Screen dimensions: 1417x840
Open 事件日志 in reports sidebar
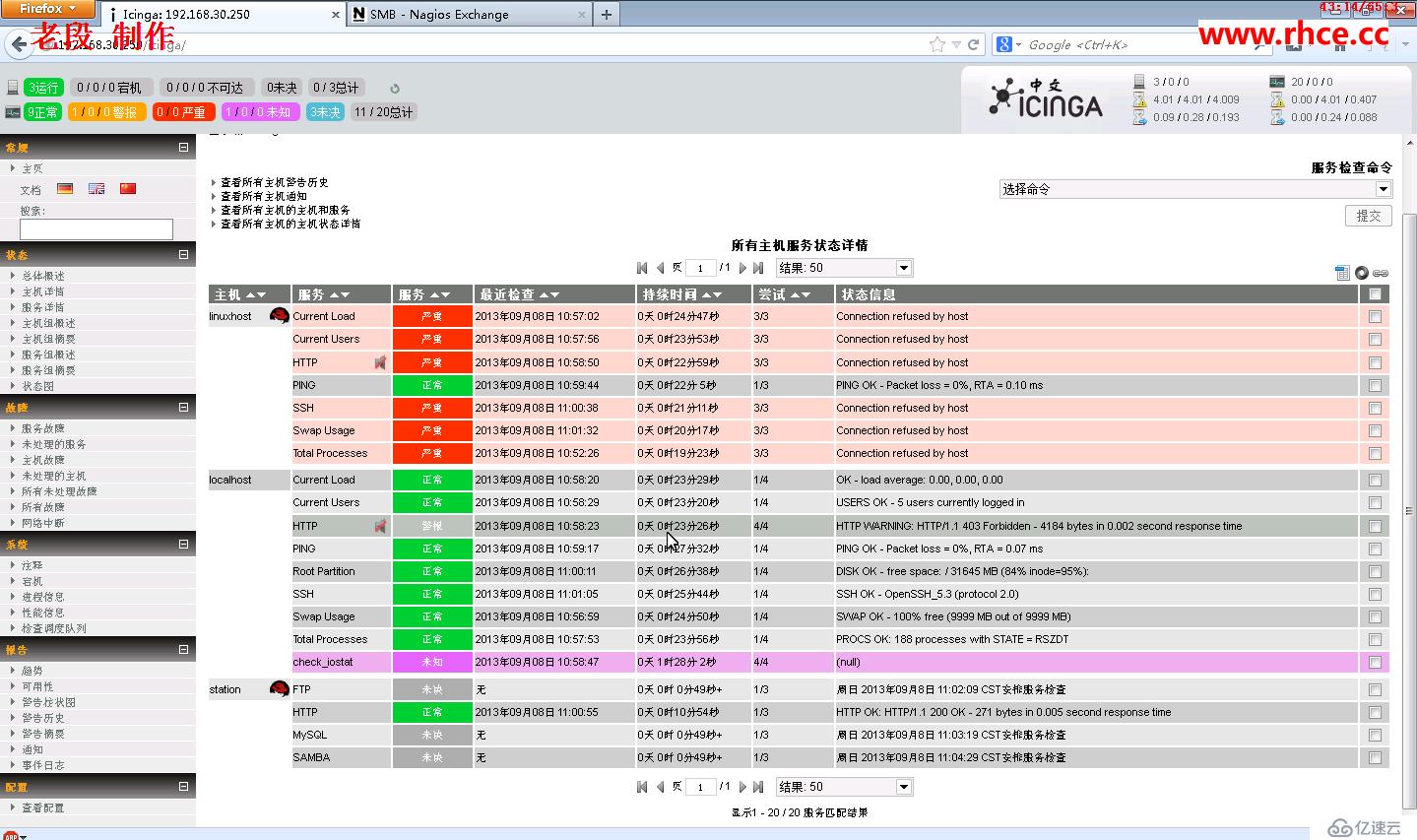pyautogui.click(x=43, y=765)
